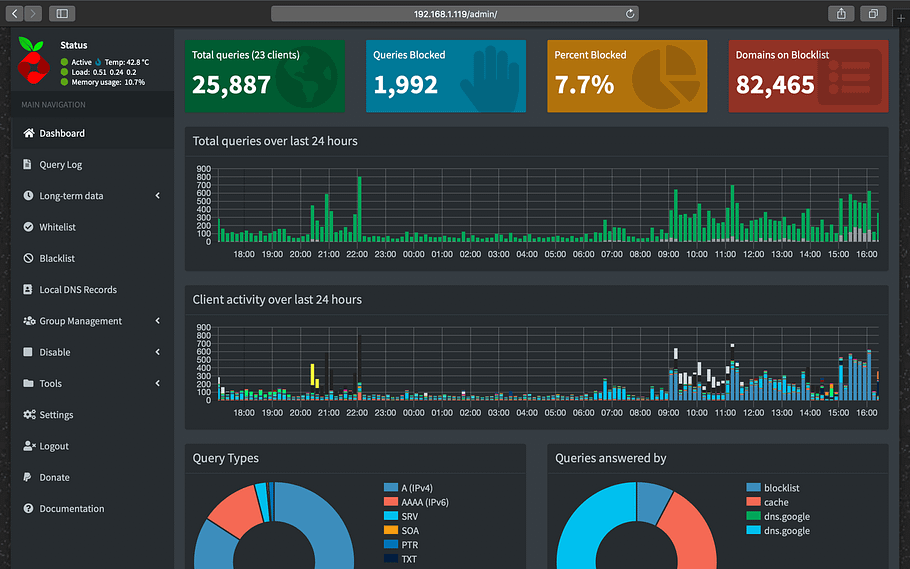This screenshot has width=910, height=569.
Task: Expand the Tools submenu chevron
Action: pos(157,383)
